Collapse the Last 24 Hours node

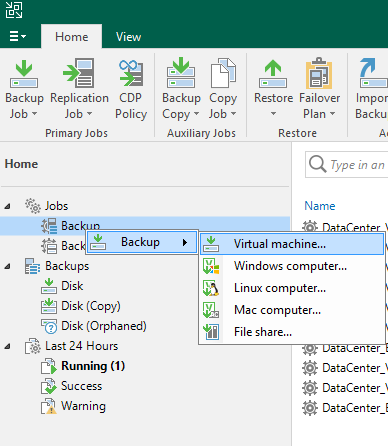7,346
